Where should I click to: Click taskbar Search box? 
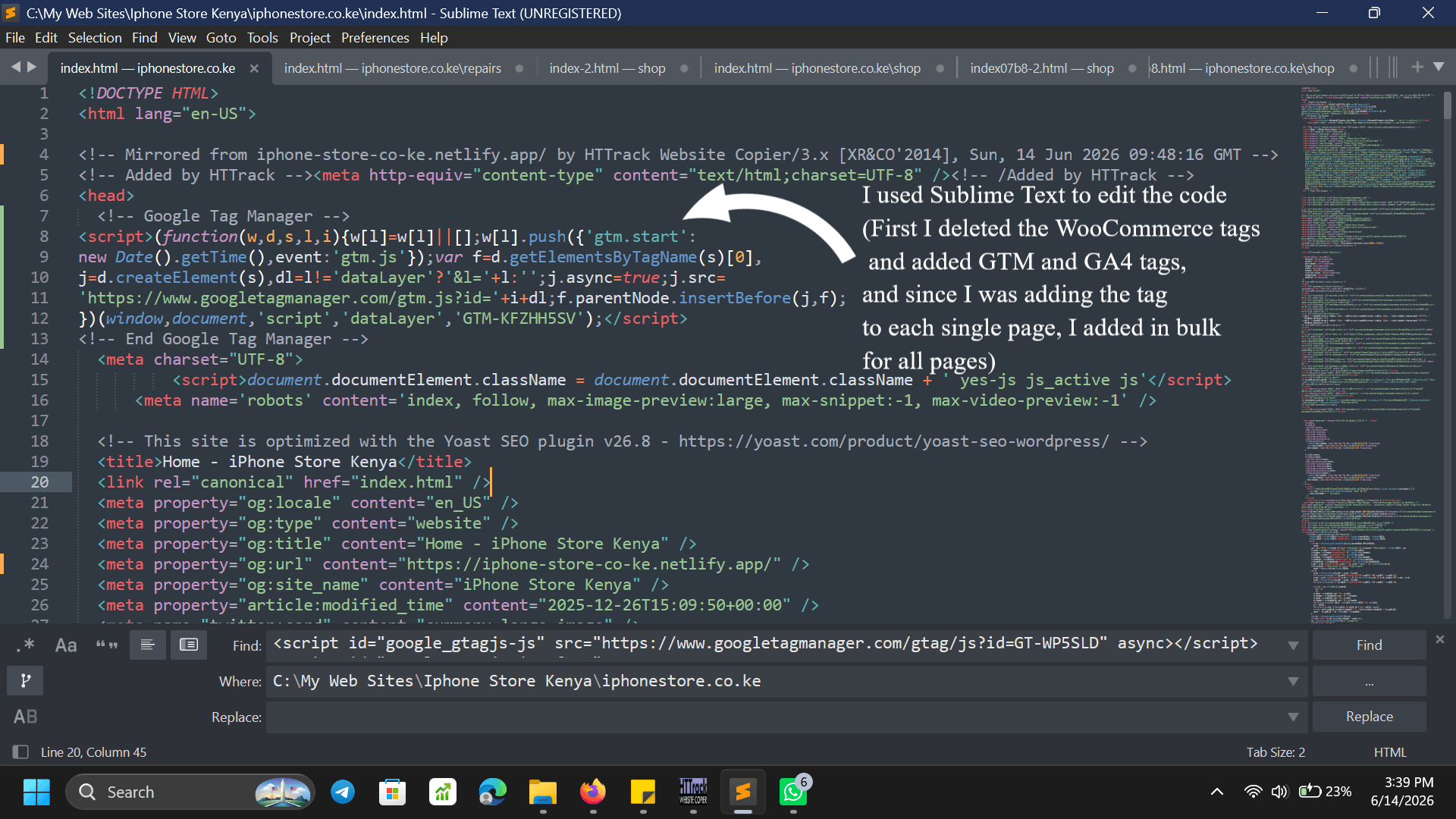(190, 792)
